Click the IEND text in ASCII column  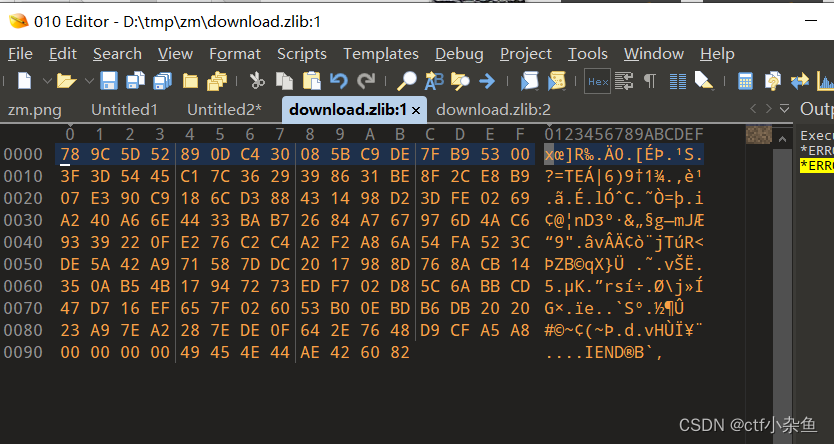(605, 352)
